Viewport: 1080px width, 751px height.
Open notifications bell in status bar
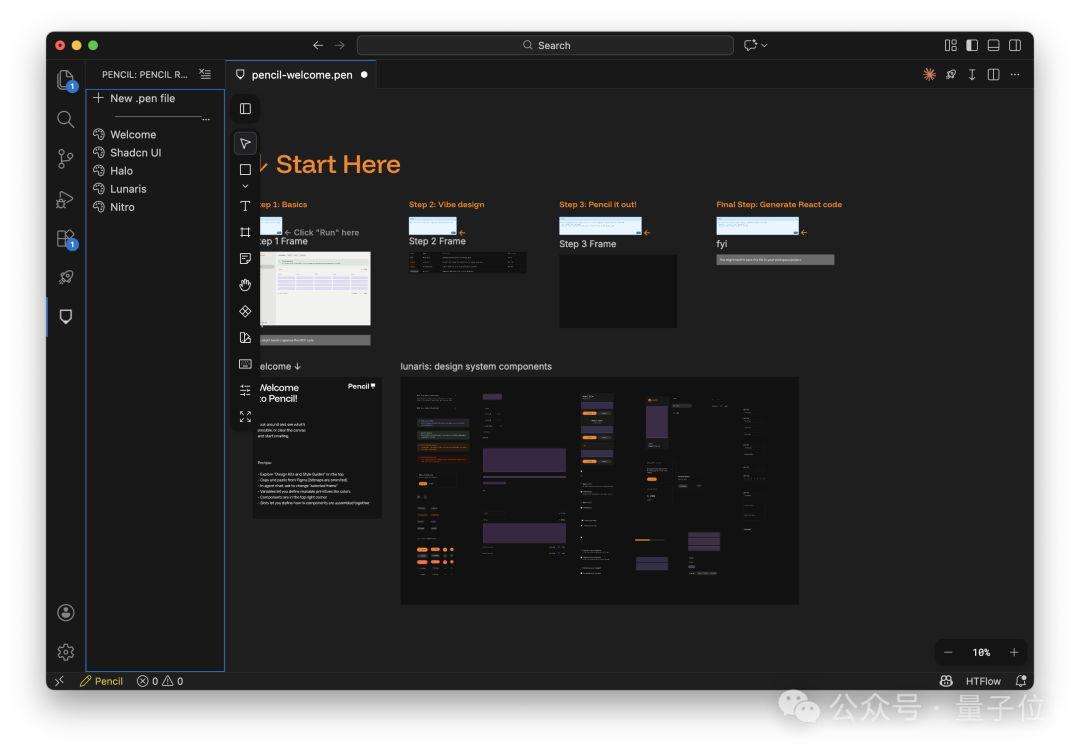(1021, 681)
